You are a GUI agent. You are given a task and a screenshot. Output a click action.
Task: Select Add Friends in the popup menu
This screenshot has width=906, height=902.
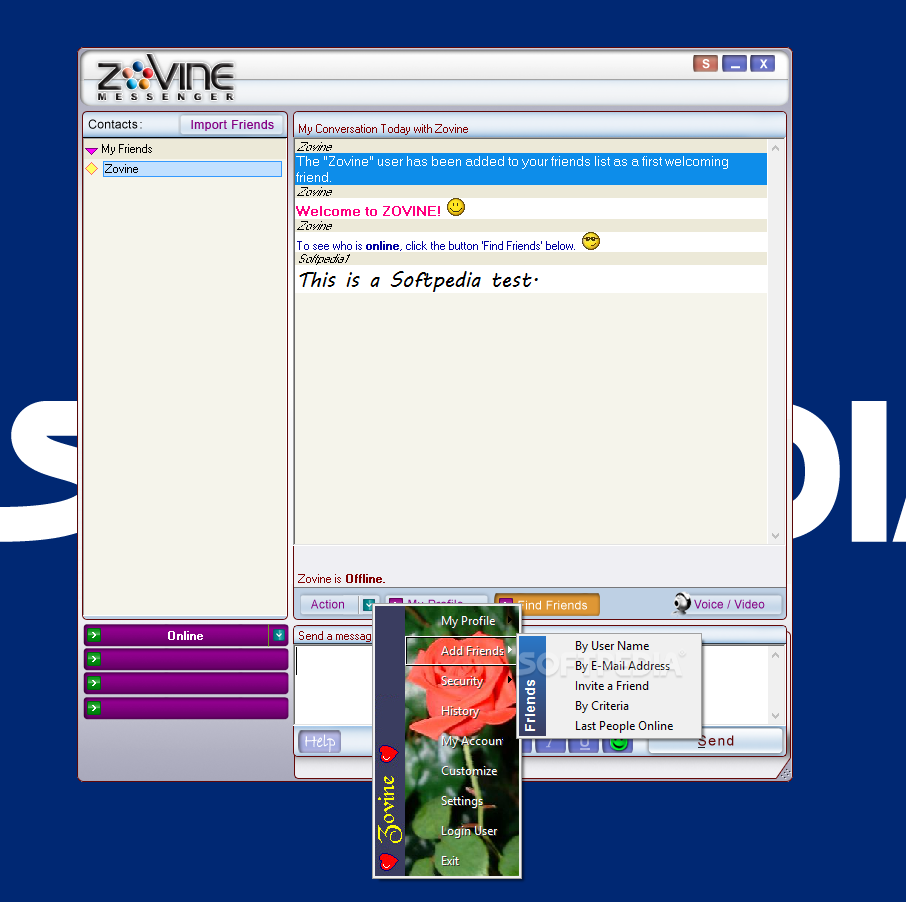click(463, 651)
